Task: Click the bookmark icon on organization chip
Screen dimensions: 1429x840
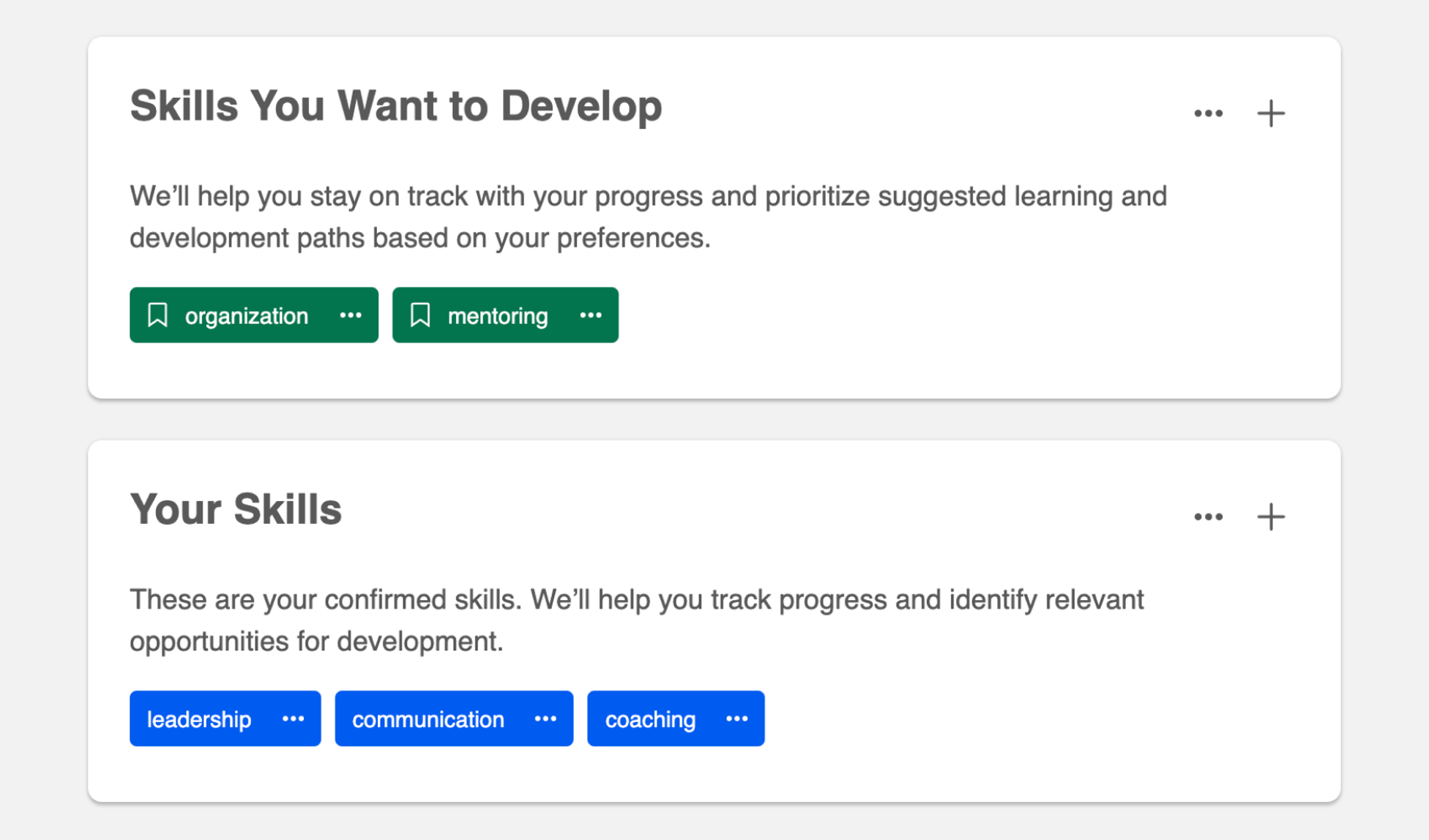Action: tap(157, 315)
